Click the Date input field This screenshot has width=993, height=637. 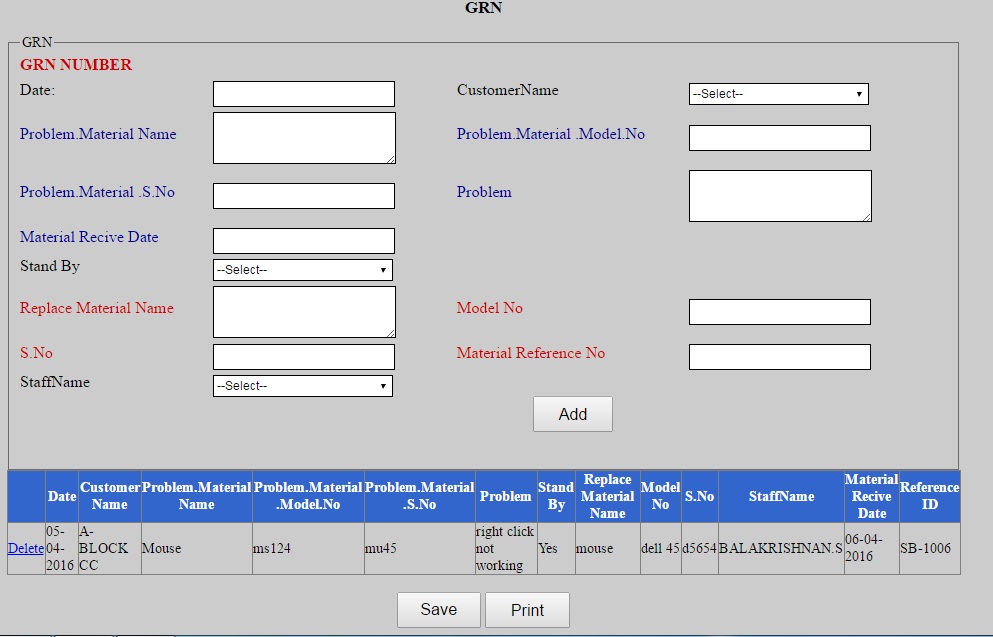301,93
